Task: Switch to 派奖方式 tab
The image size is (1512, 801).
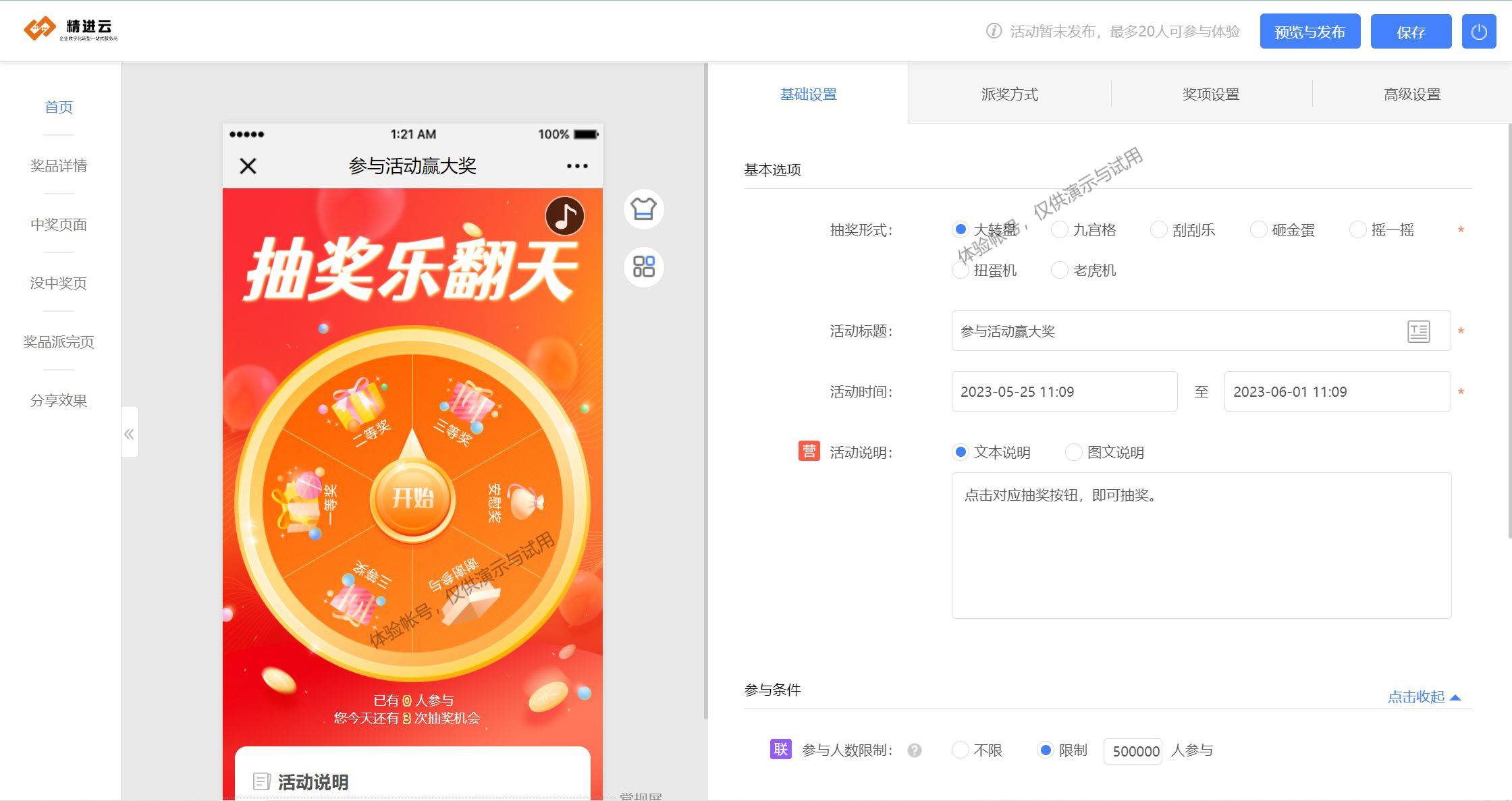Action: [1010, 94]
